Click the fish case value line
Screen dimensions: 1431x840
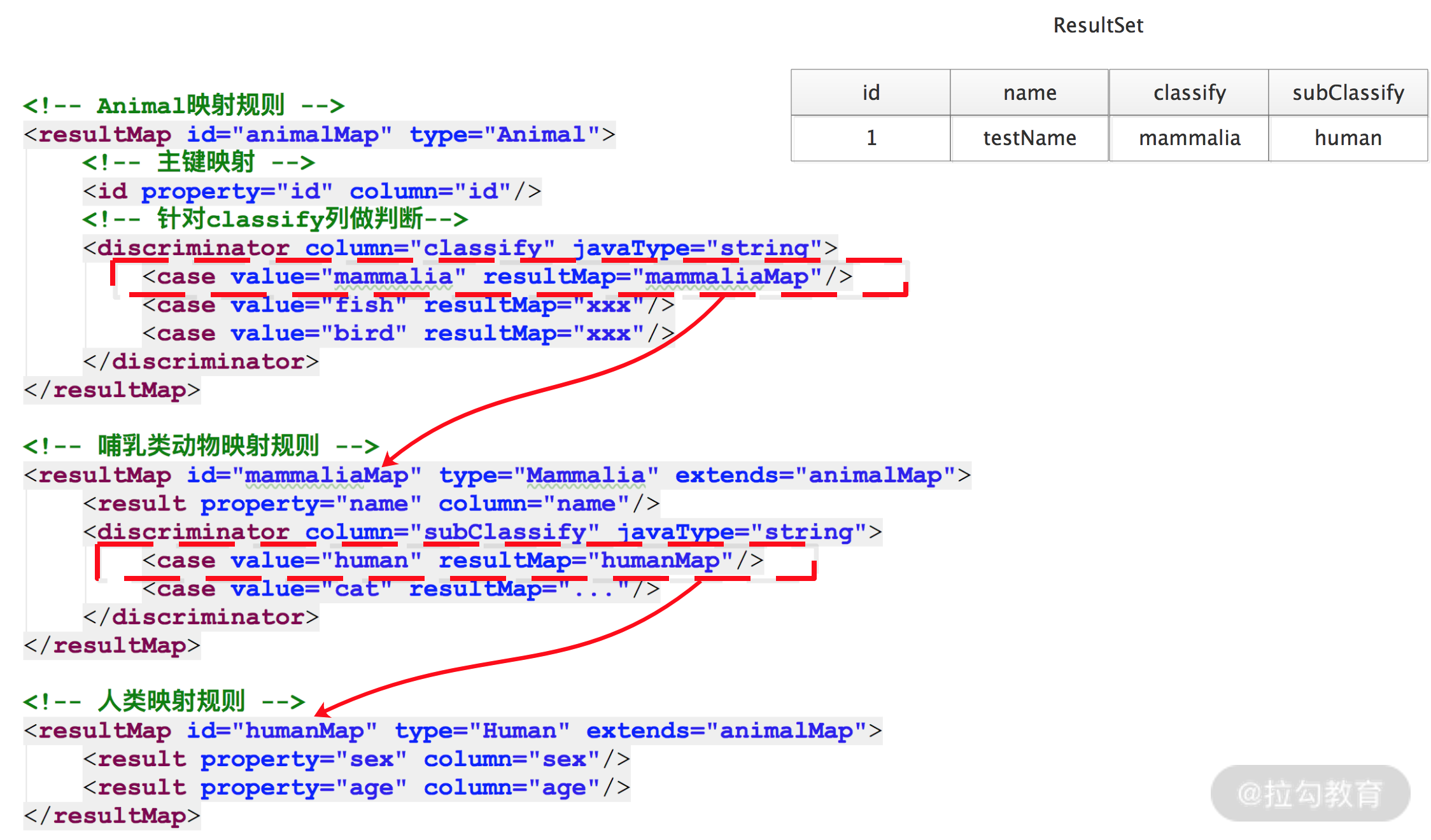(407, 305)
